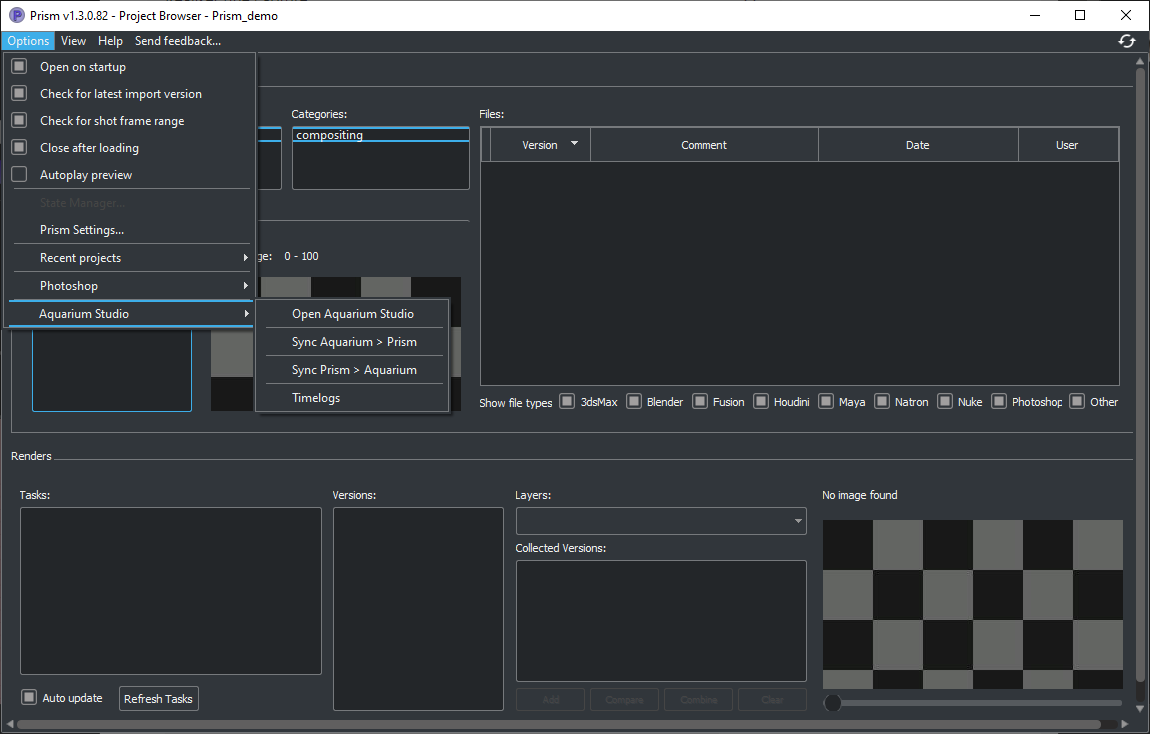1150x734 pixels.
Task: Choose Sync Prism > Aquarium
Action: (355, 369)
